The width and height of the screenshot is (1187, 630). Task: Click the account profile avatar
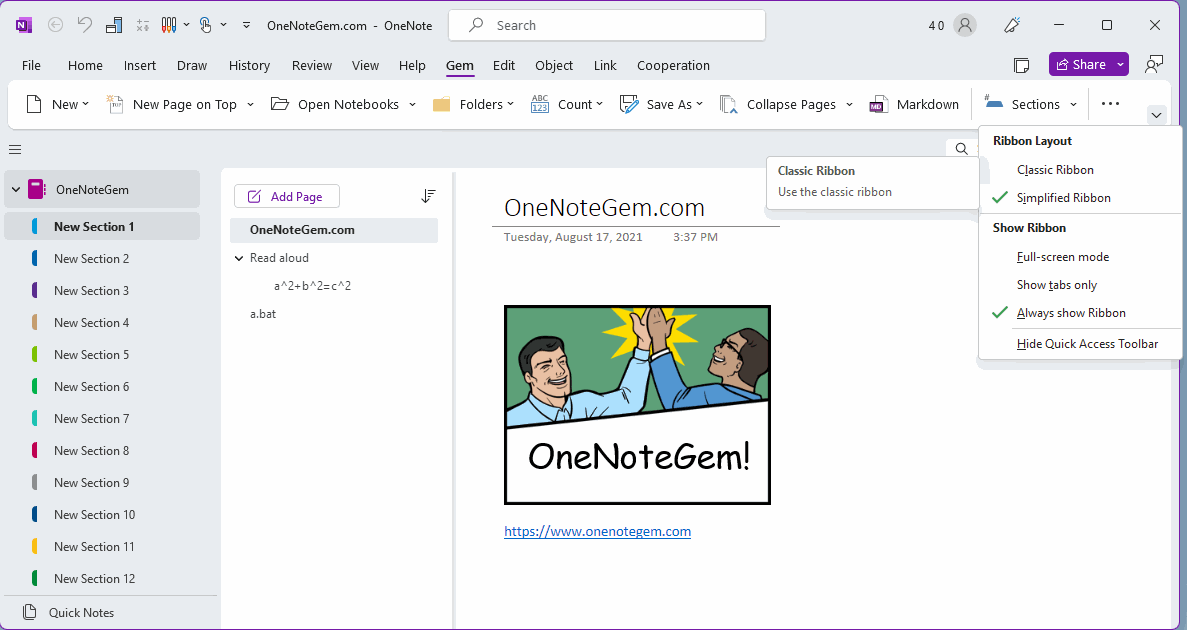click(964, 25)
